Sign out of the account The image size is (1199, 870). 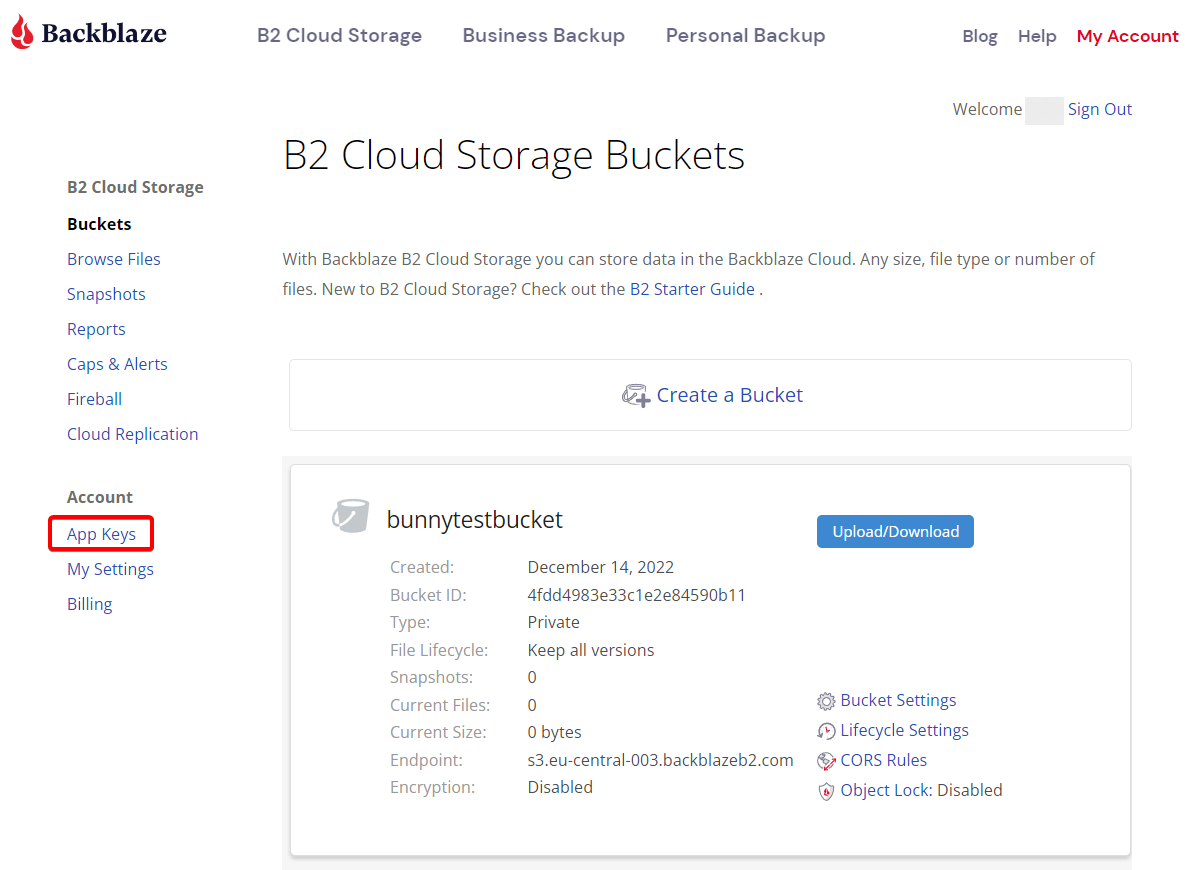point(1100,109)
